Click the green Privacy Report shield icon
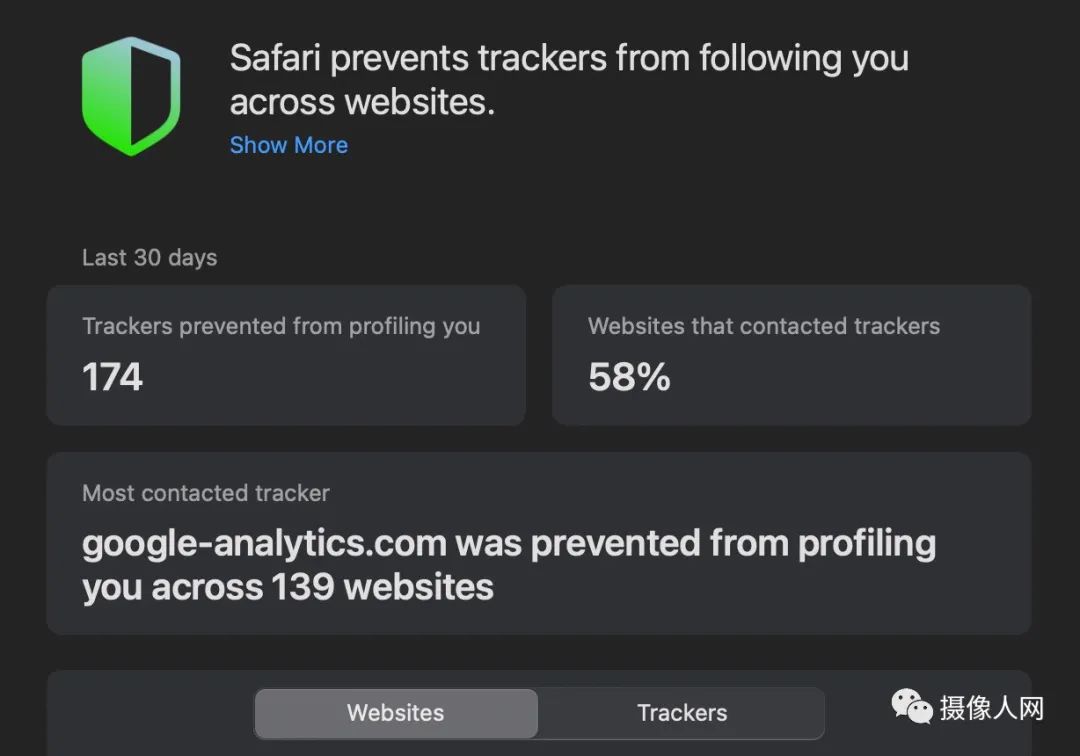1080x756 pixels. (131, 96)
